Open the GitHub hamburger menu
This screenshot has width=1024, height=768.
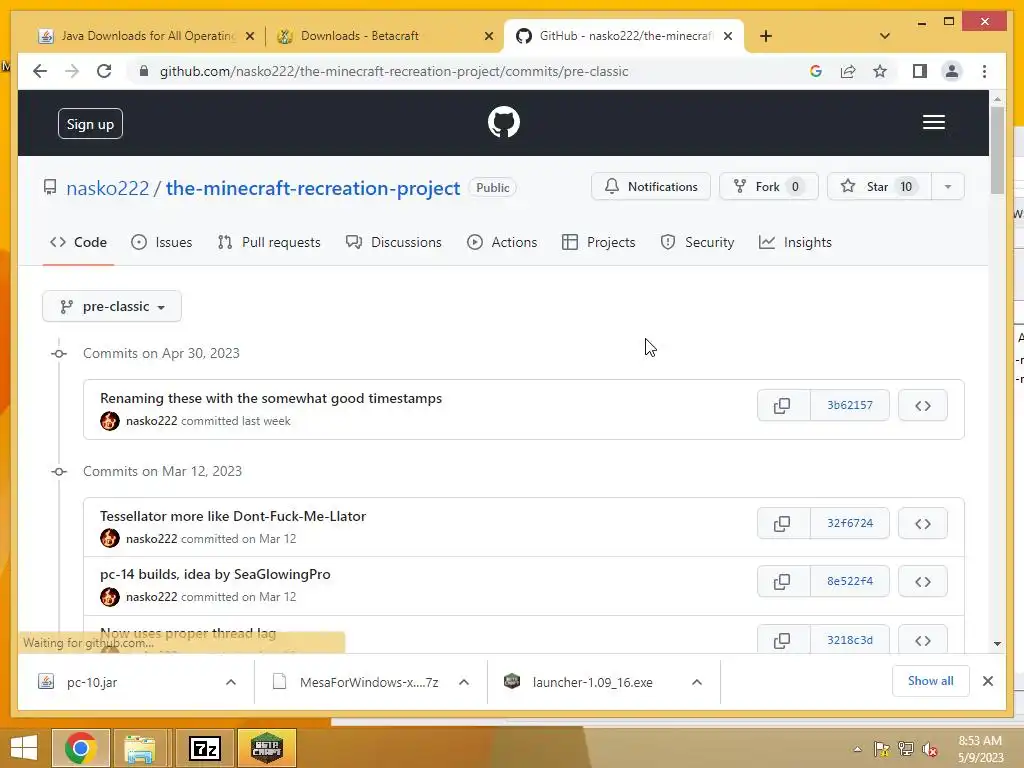933,122
